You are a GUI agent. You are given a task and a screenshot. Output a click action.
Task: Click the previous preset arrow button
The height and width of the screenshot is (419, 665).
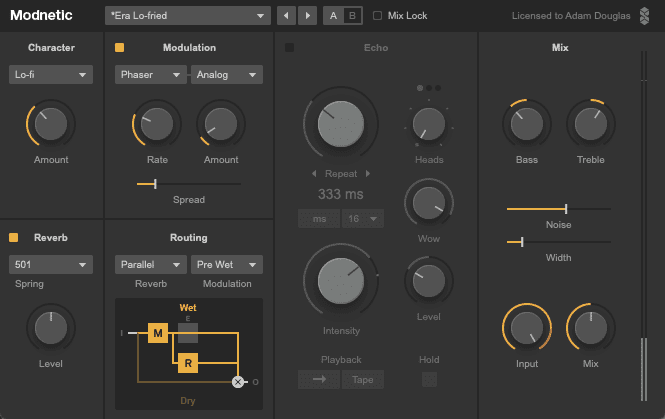point(286,16)
